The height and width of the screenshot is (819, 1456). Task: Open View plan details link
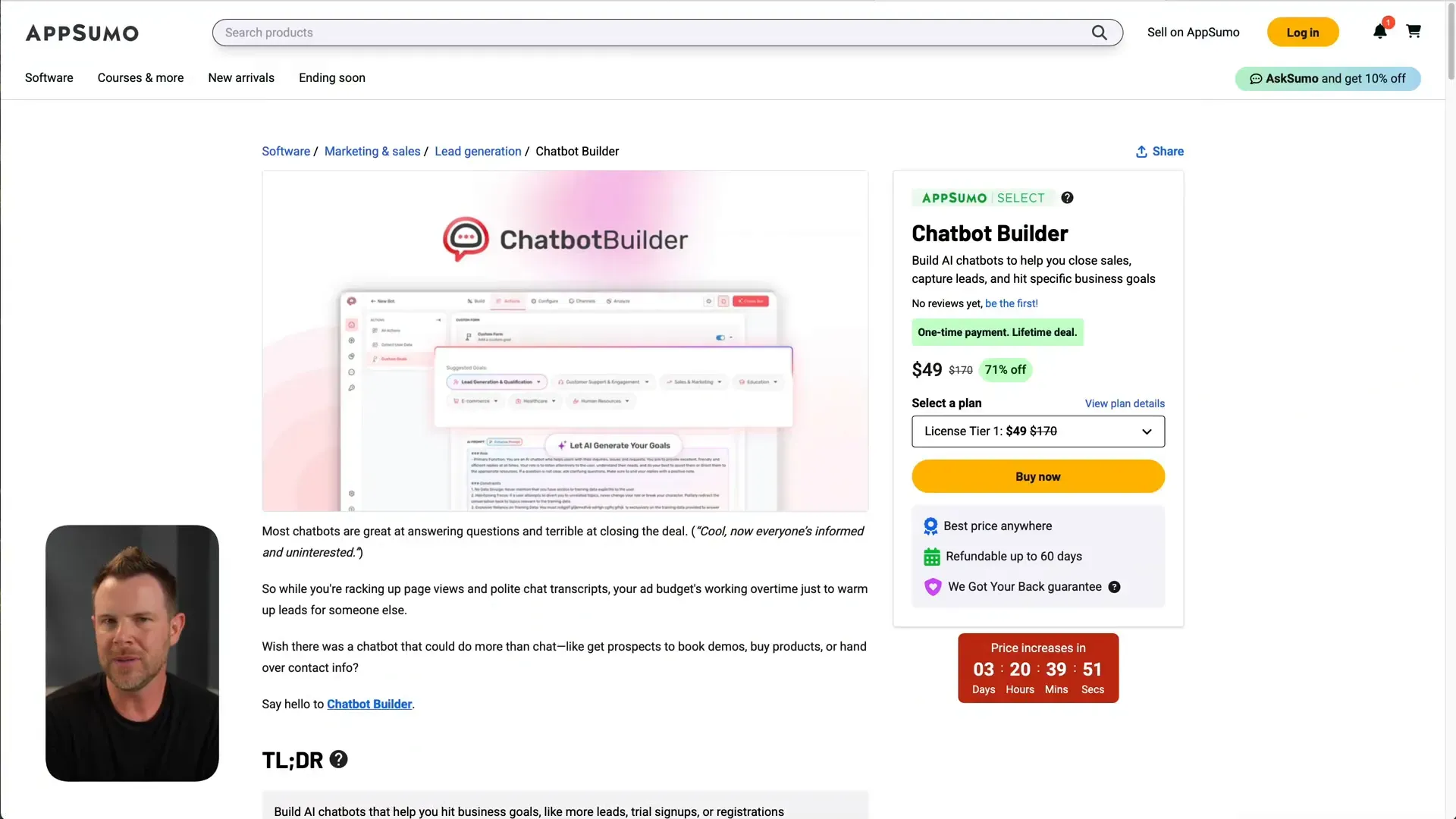pos(1125,403)
